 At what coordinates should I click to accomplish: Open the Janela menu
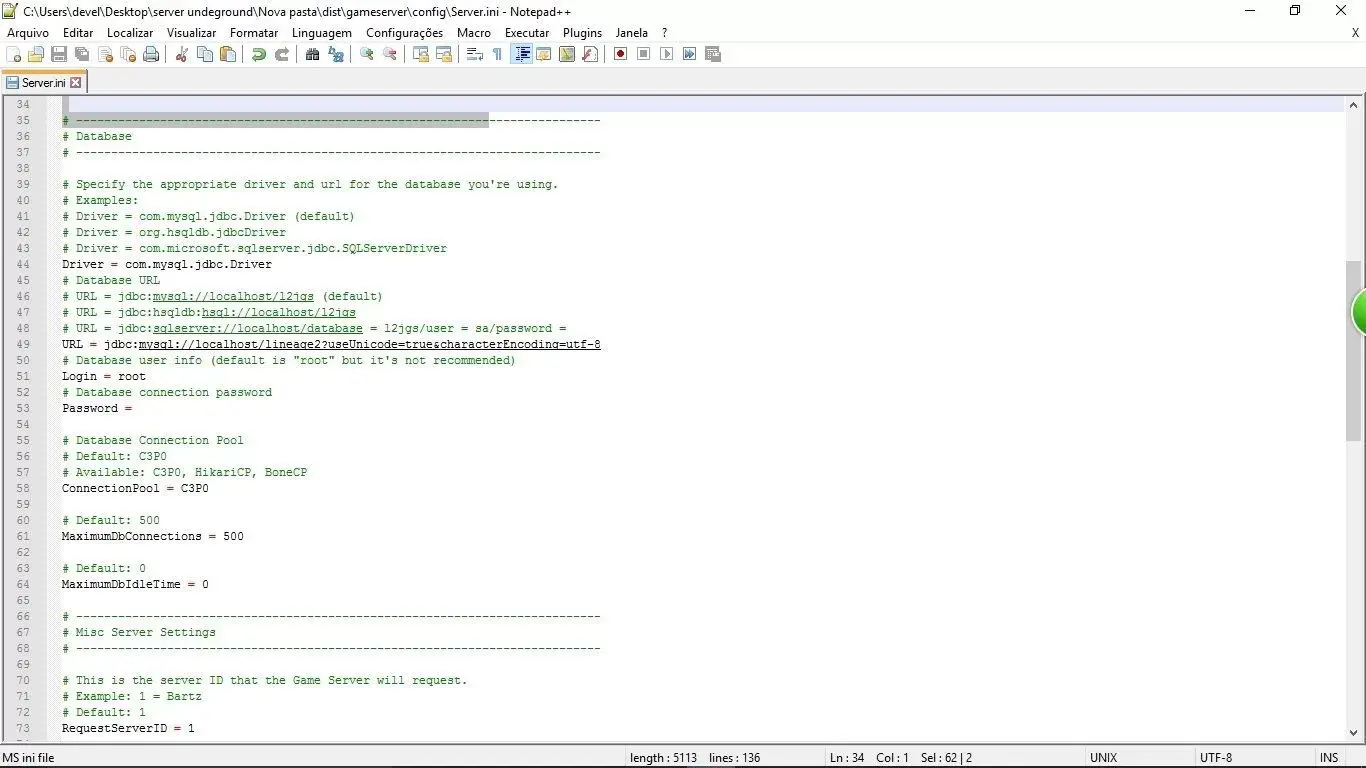[632, 33]
